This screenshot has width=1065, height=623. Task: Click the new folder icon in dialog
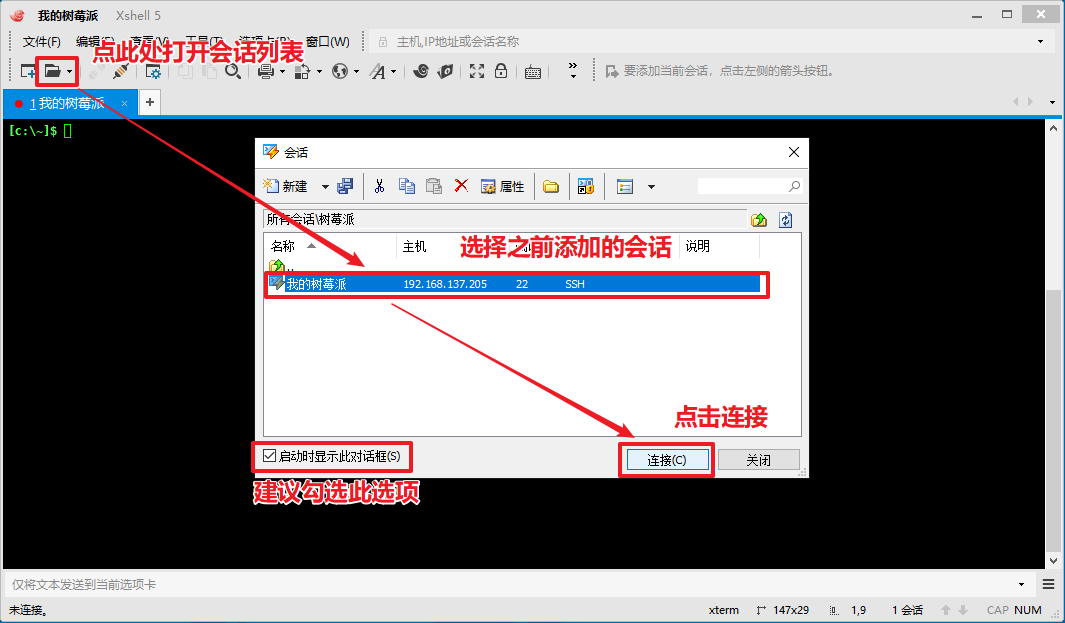point(551,186)
